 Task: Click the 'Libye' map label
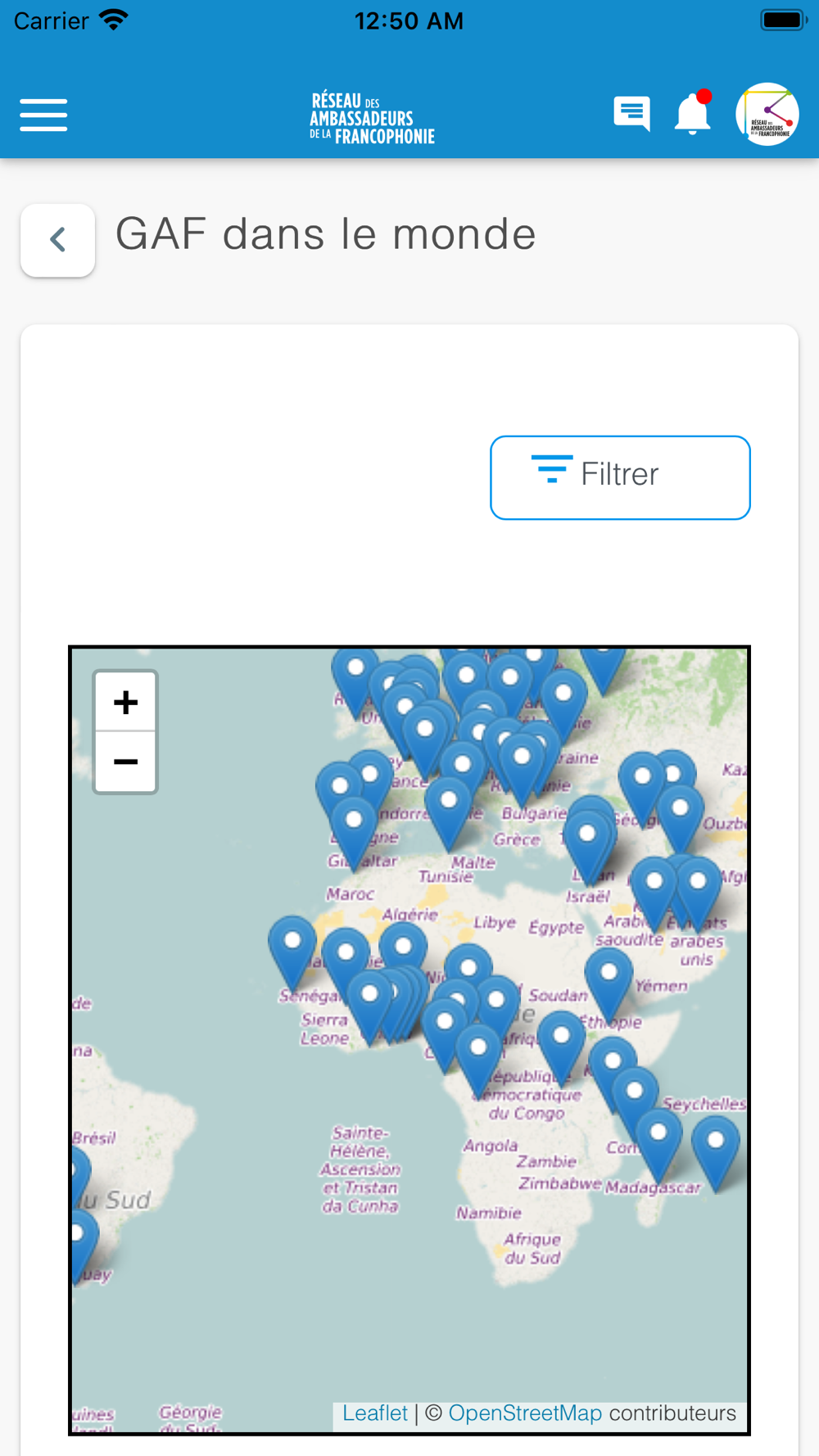coord(495,923)
